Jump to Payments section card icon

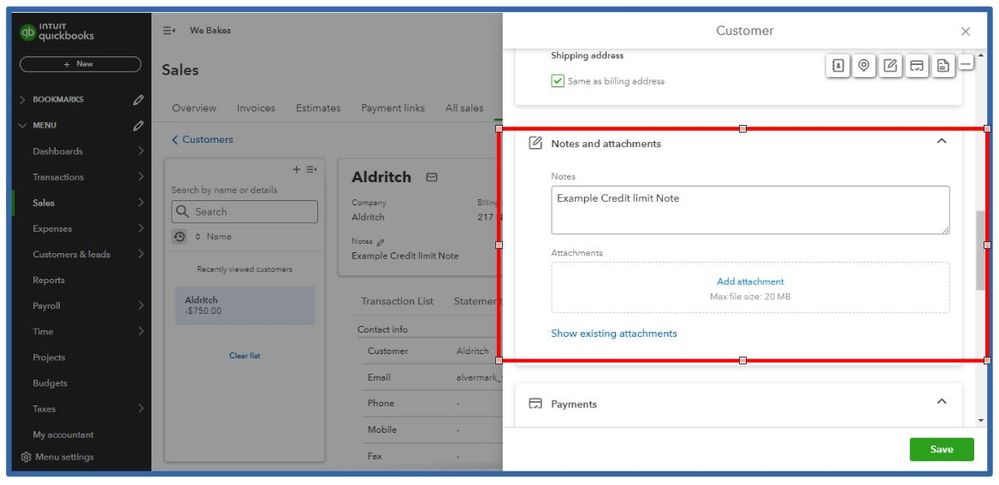[x=917, y=66]
